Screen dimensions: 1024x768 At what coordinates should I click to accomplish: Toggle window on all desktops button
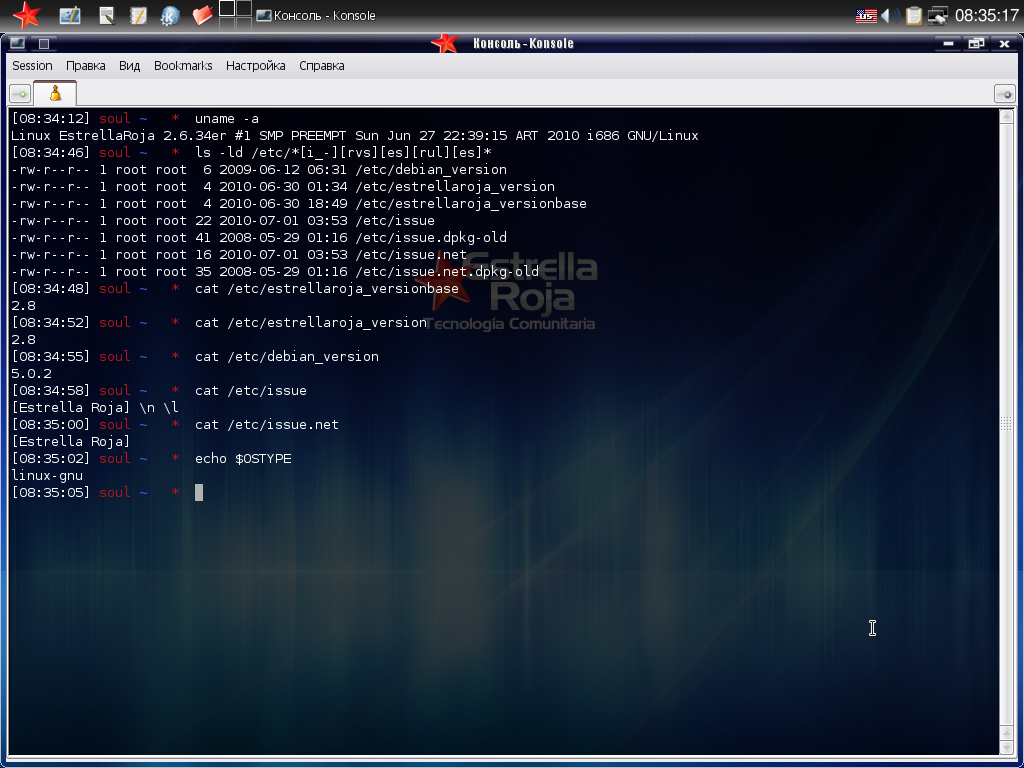(44, 43)
